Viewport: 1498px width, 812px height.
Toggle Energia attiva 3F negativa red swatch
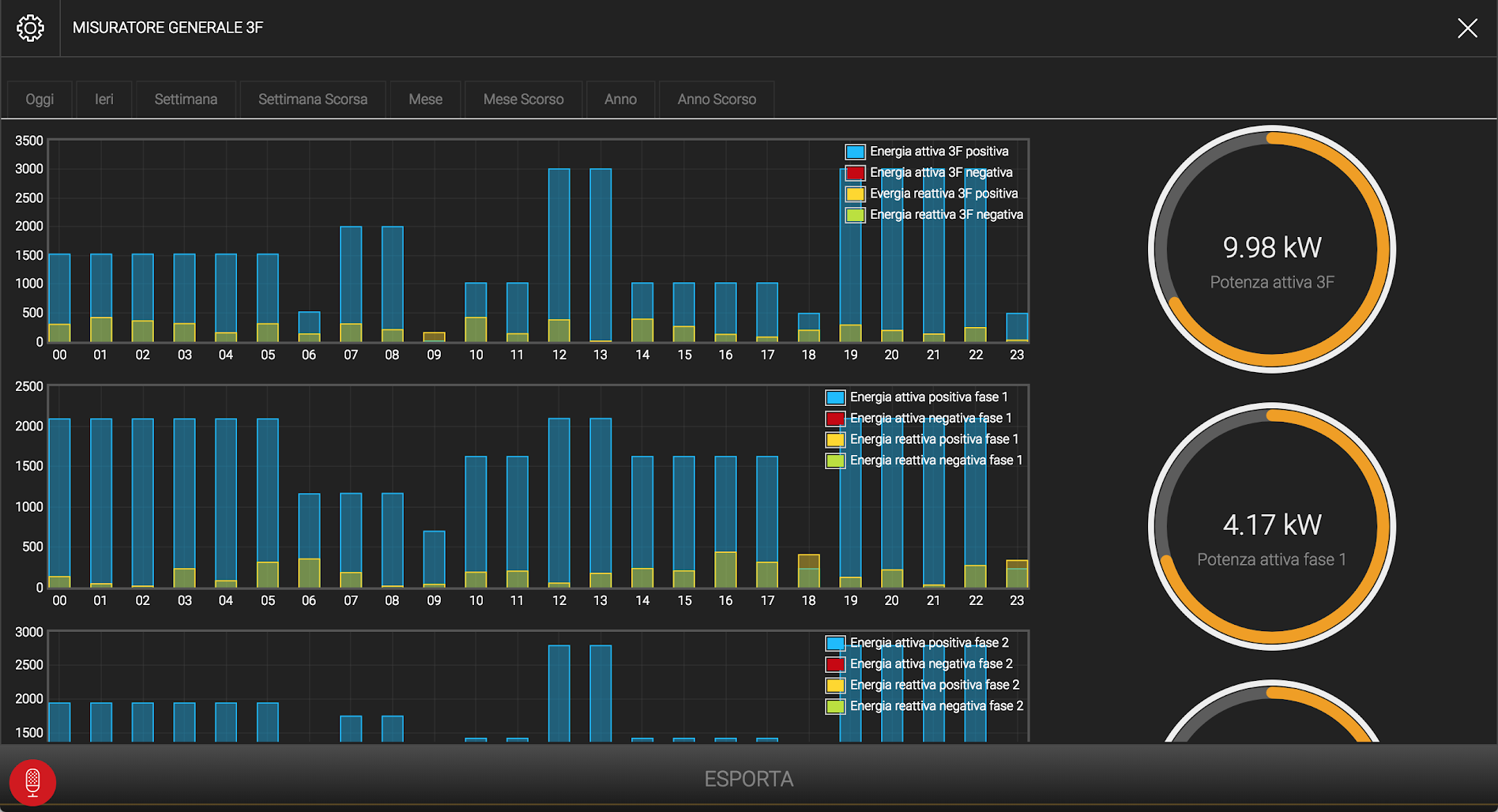(855, 173)
